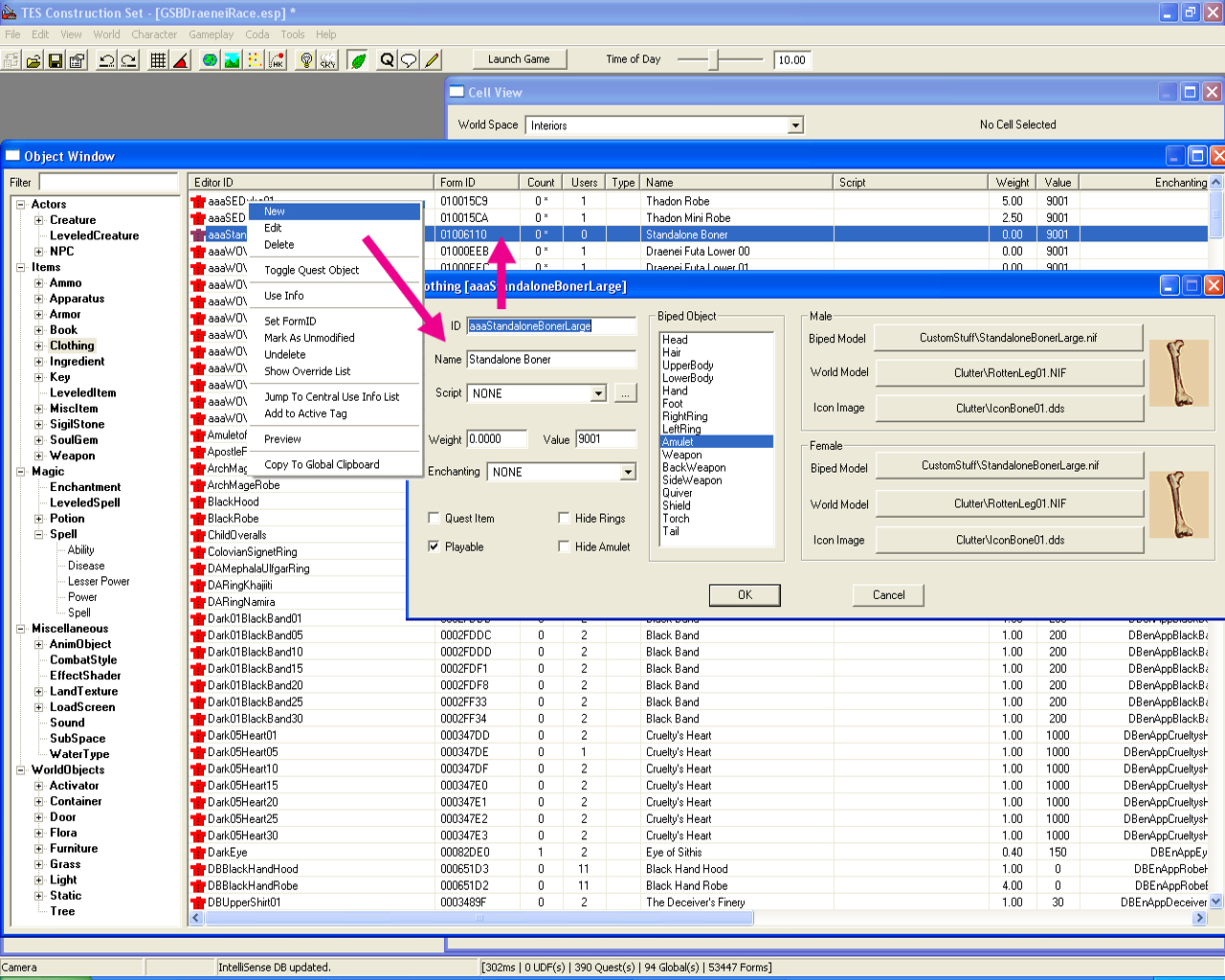Image resolution: width=1225 pixels, height=980 pixels.
Task: Check the Hide Rings checkbox
Action: coord(564,519)
